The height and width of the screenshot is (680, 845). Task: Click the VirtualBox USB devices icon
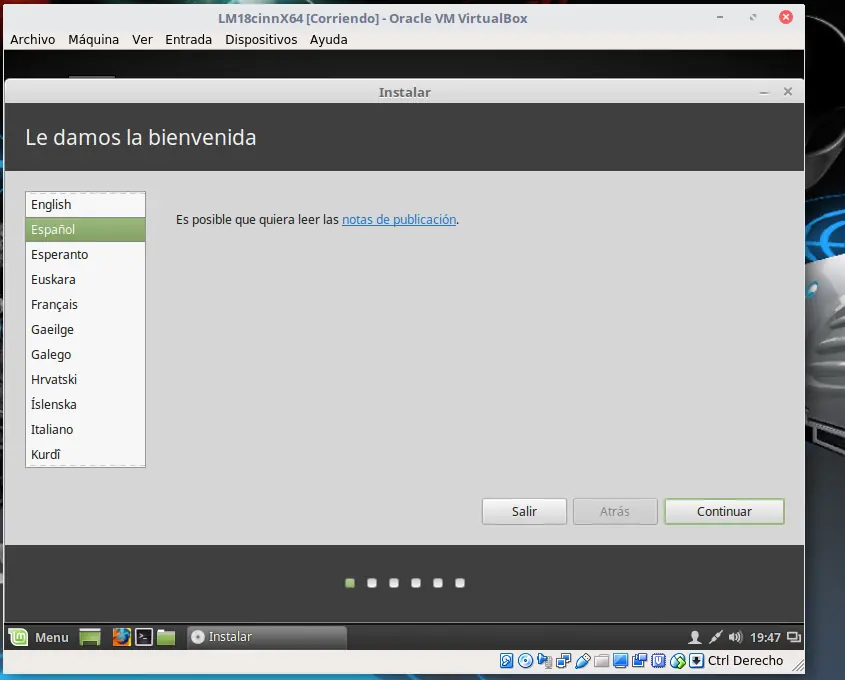pyautogui.click(x=583, y=661)
